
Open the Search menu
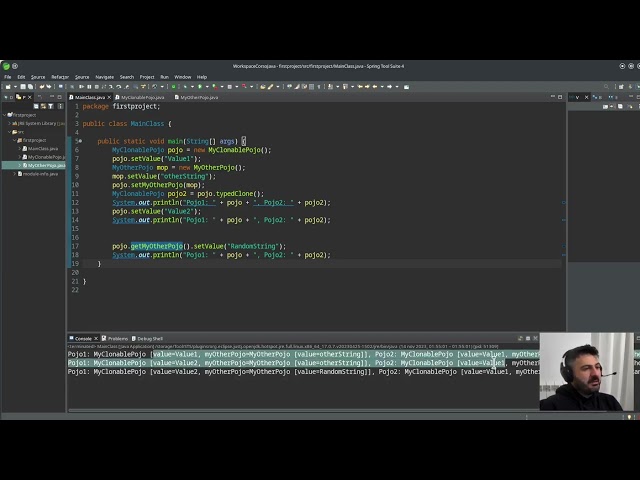[x=127, y=77]
